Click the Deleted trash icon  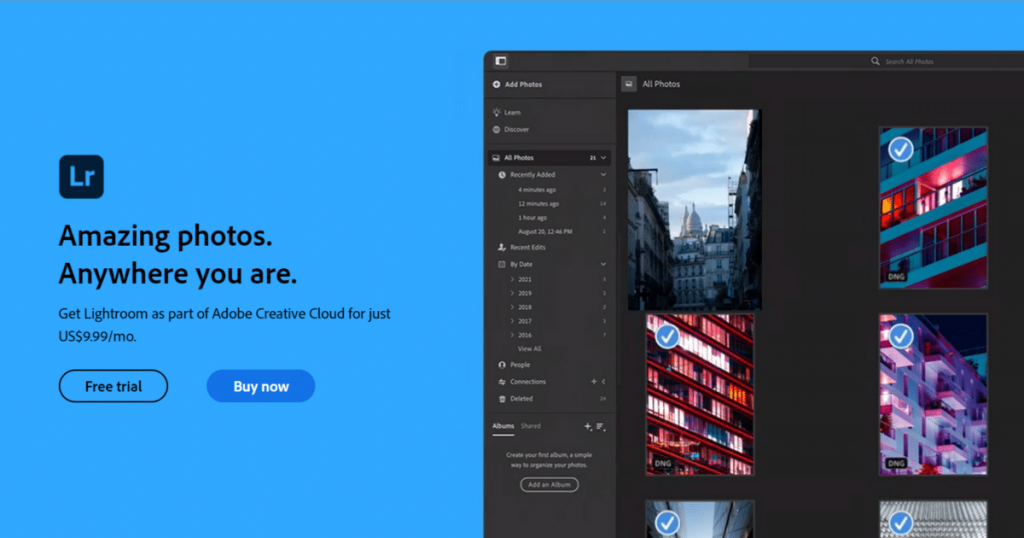501,399
